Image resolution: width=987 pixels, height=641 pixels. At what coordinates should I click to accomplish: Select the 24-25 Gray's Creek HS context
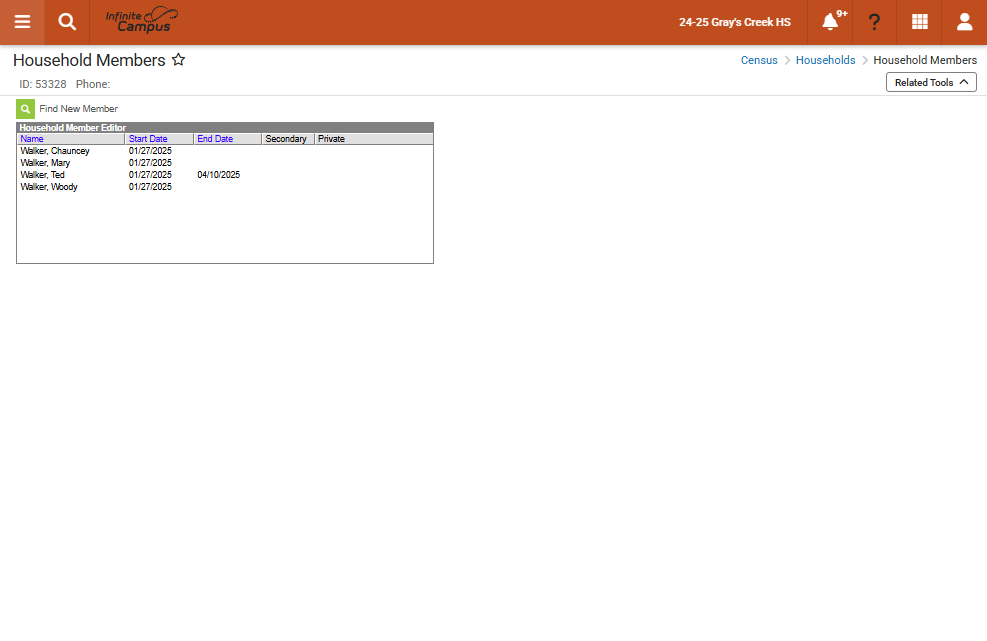[x=735, y=22]
